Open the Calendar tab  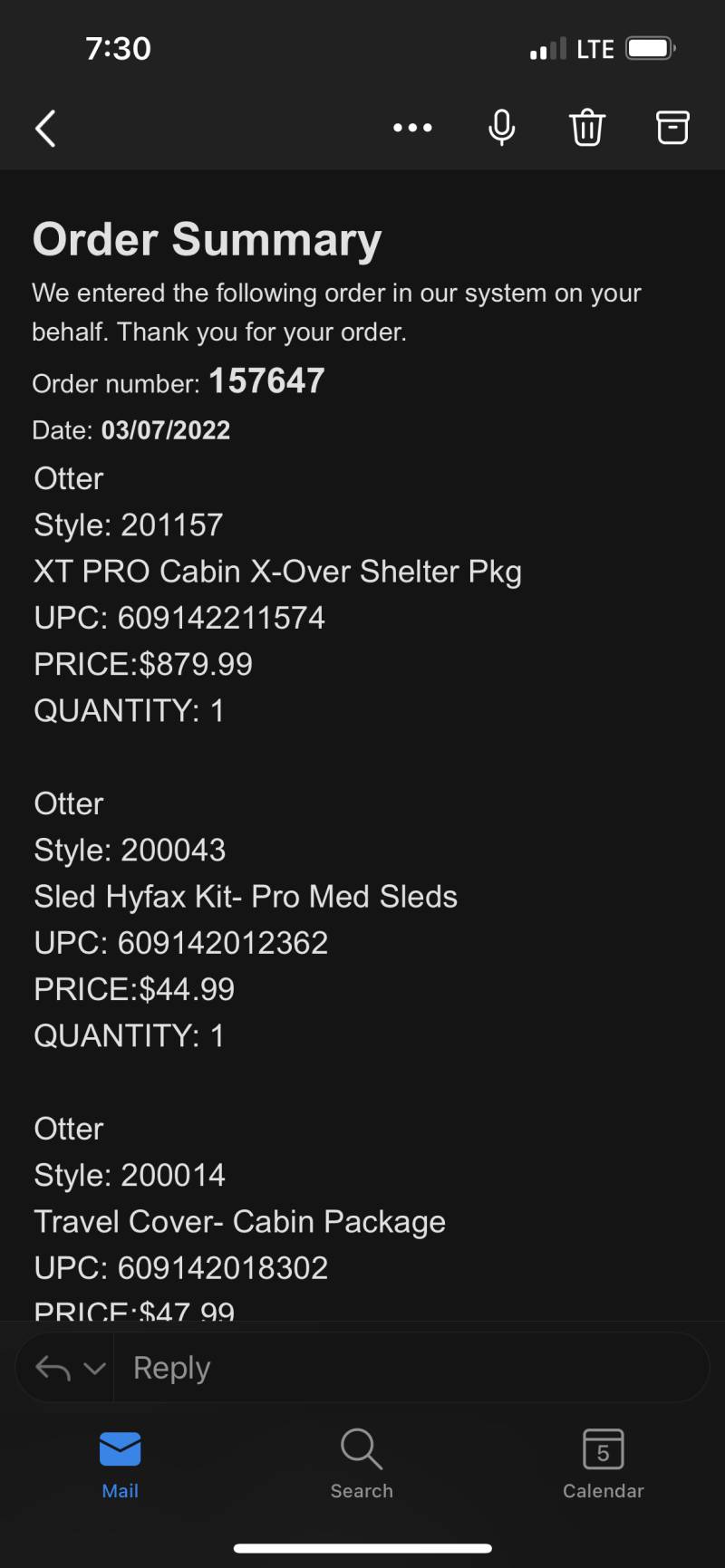coord(604,1466)
